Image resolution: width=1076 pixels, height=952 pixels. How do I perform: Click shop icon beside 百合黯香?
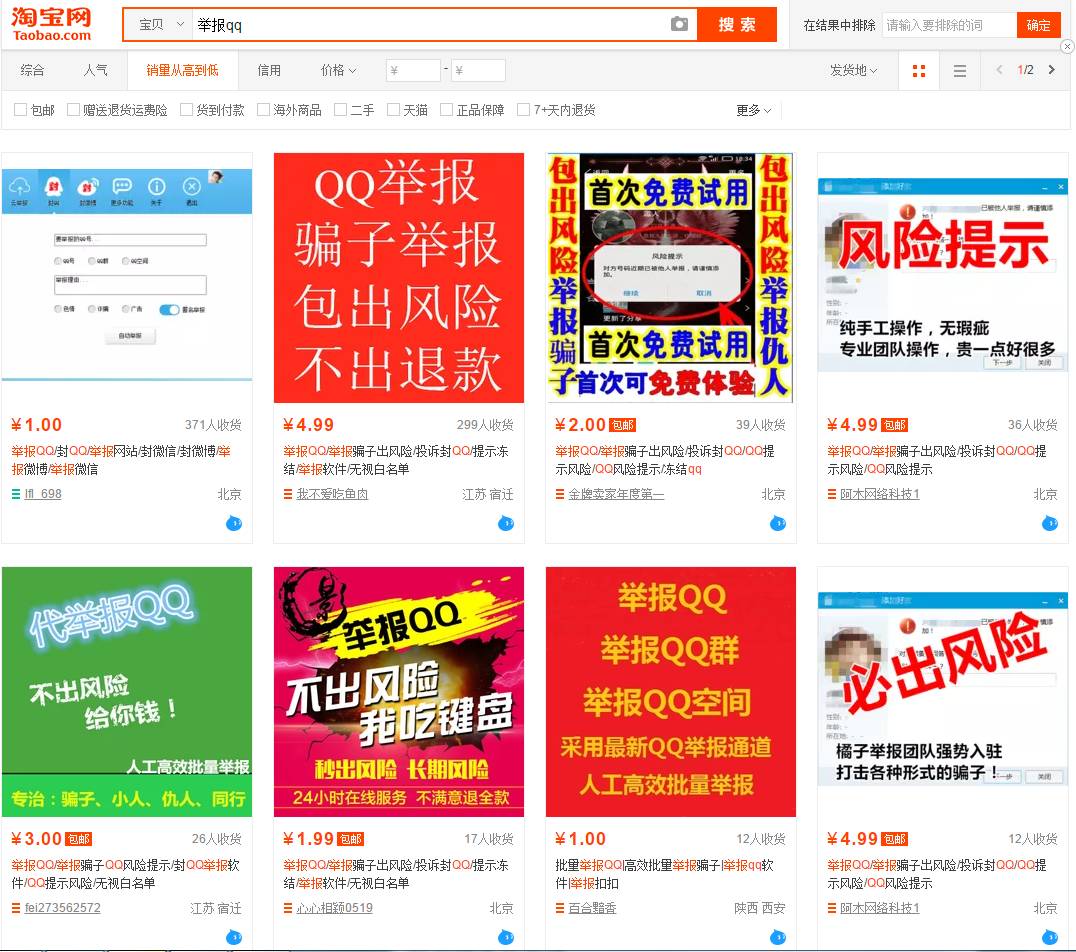tap(559, 908)
